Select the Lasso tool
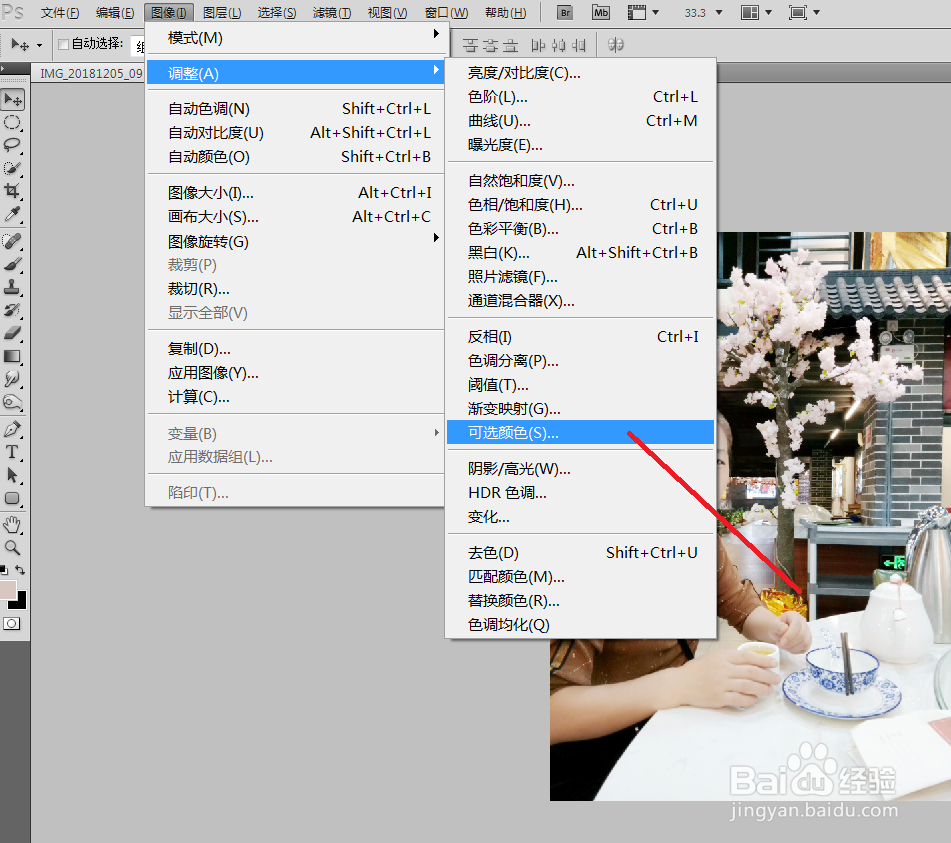This screenshot has width=951, height=843. (13, 146)
